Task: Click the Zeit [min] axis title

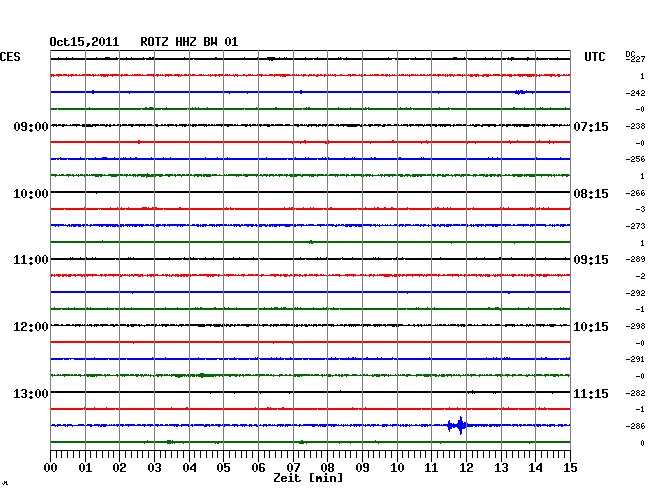Action: coord(308,478)
